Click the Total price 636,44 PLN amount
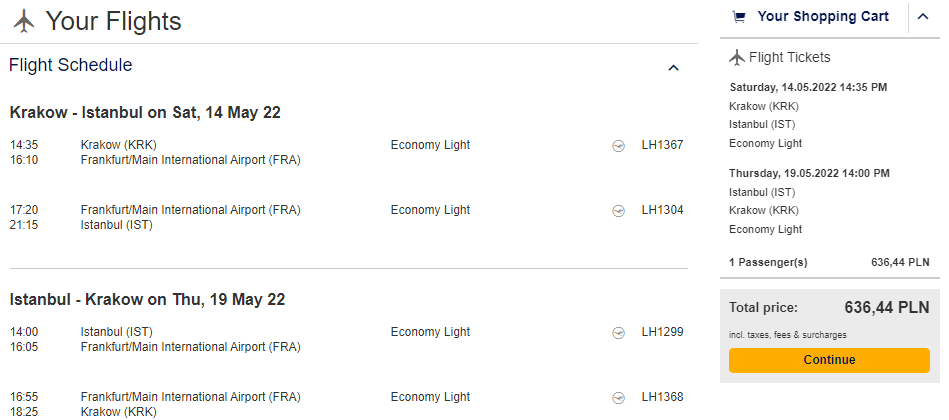949x420 pixels. click(887, 307)
